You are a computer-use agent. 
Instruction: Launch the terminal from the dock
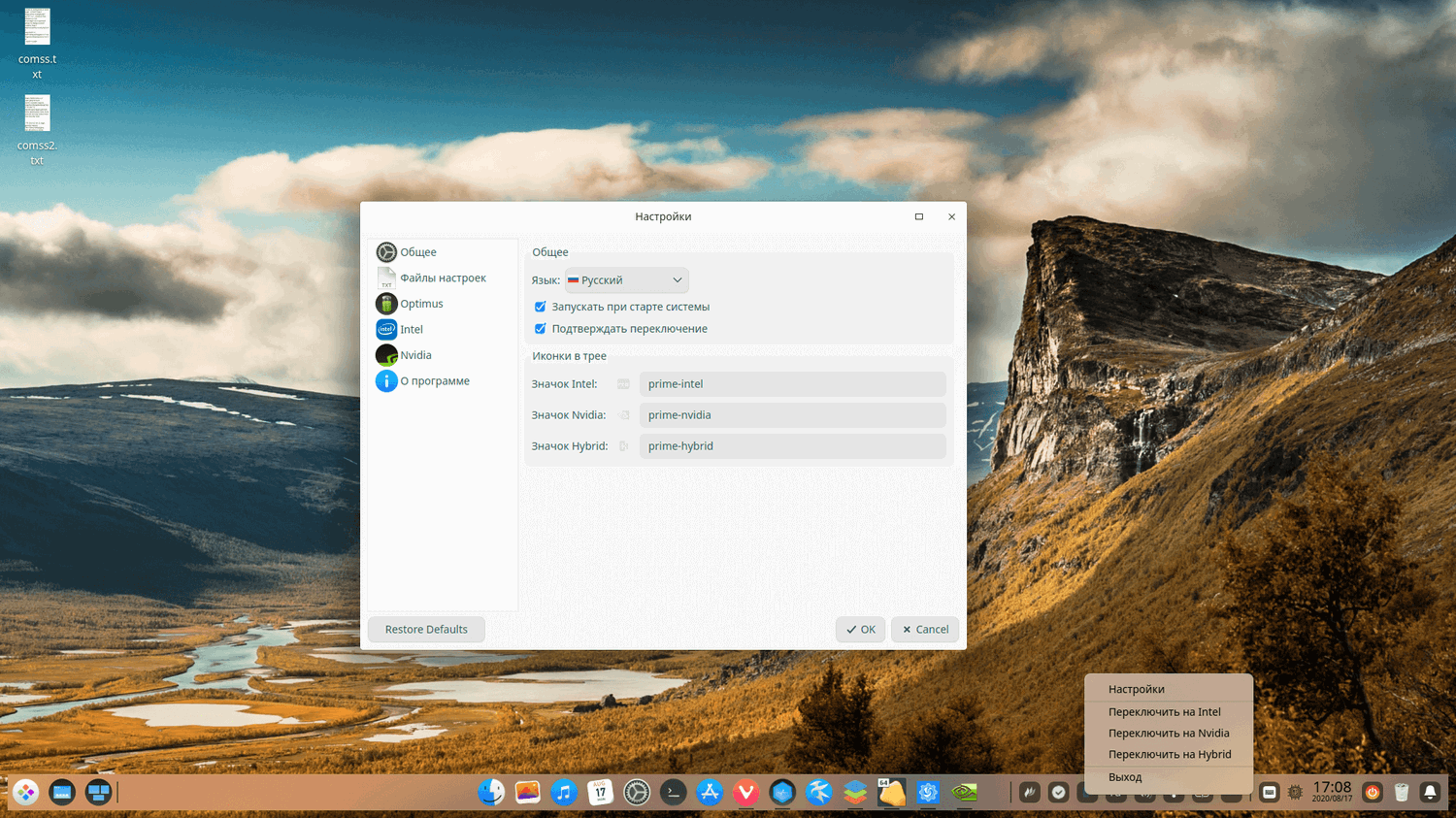point(673,793)
